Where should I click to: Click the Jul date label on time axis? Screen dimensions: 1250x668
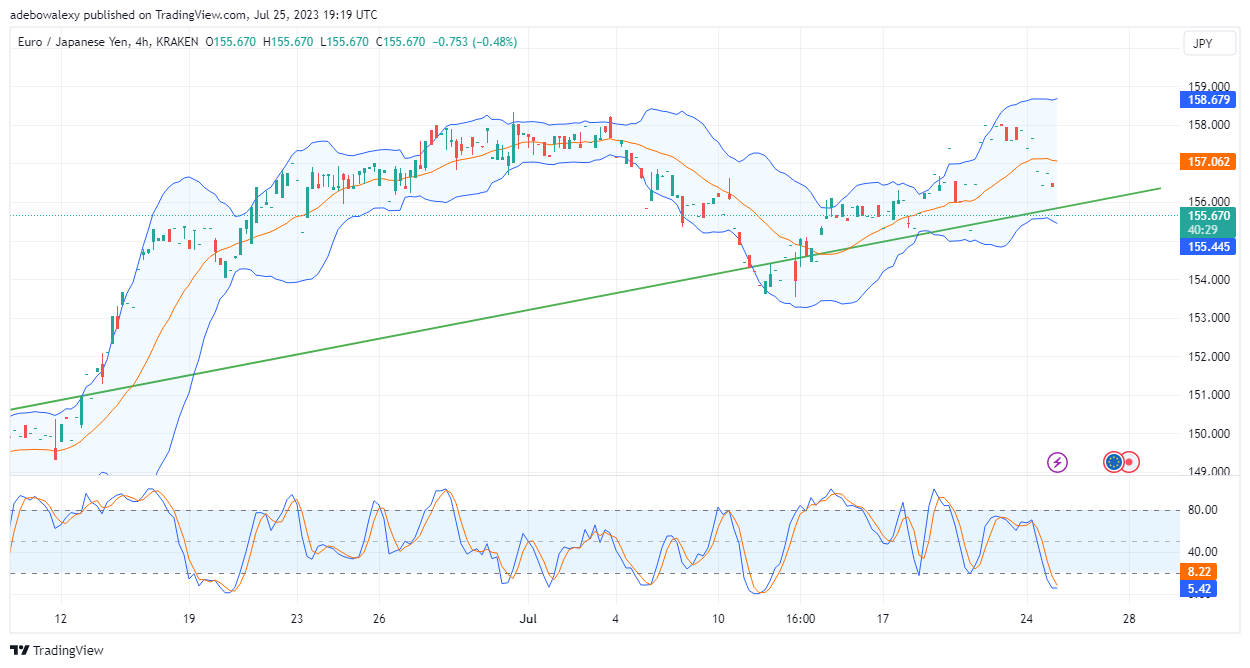pyautogui.click(x=529, y=618)
